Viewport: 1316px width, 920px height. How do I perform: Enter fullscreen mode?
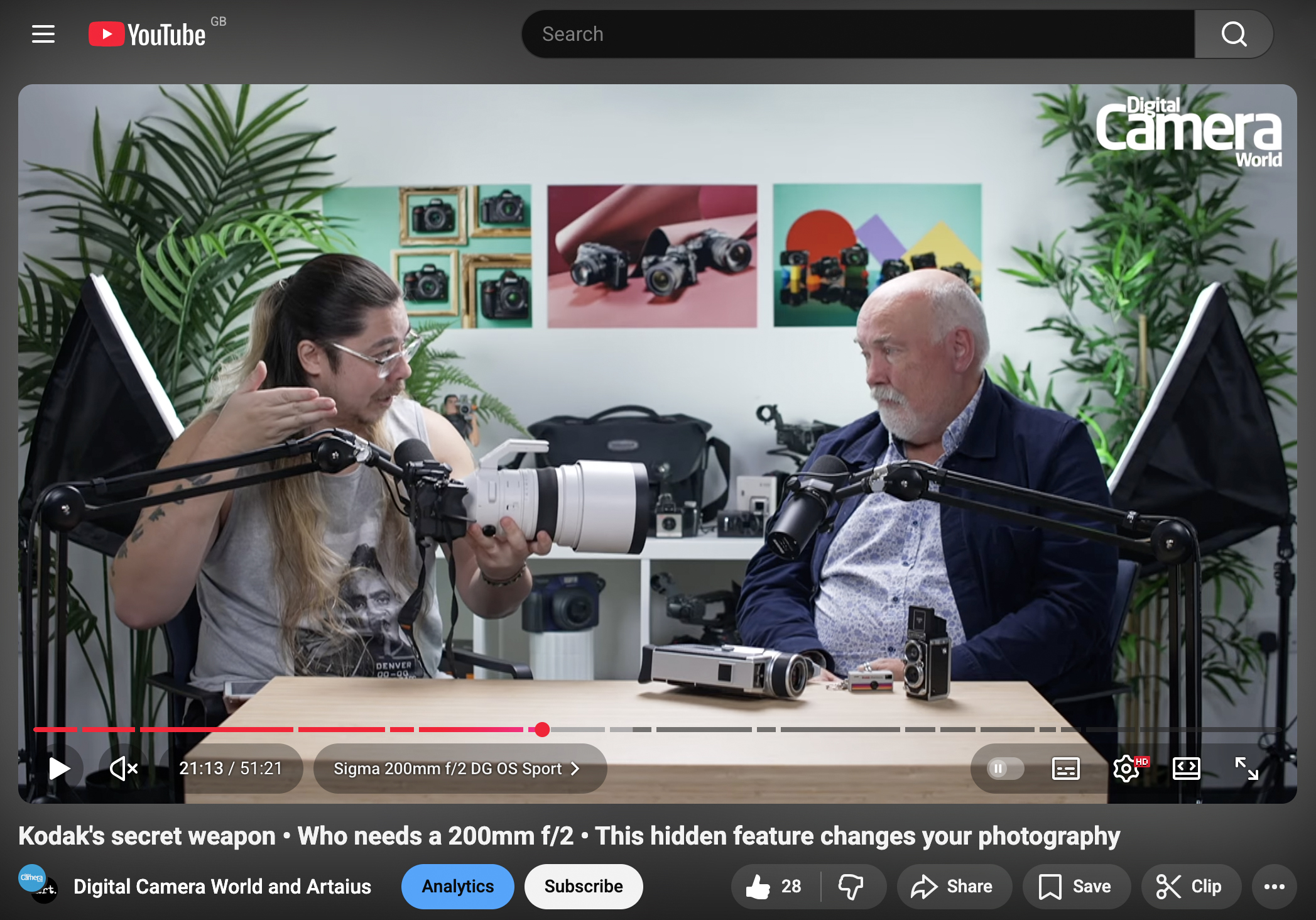point(1247,768)
